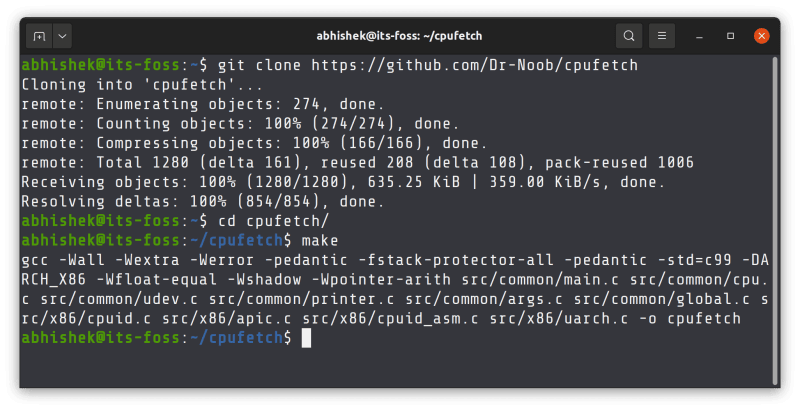800x410 pixels.
Task: Click the blinking cursor block at last prompt
Action: click(x=307, y=338)
